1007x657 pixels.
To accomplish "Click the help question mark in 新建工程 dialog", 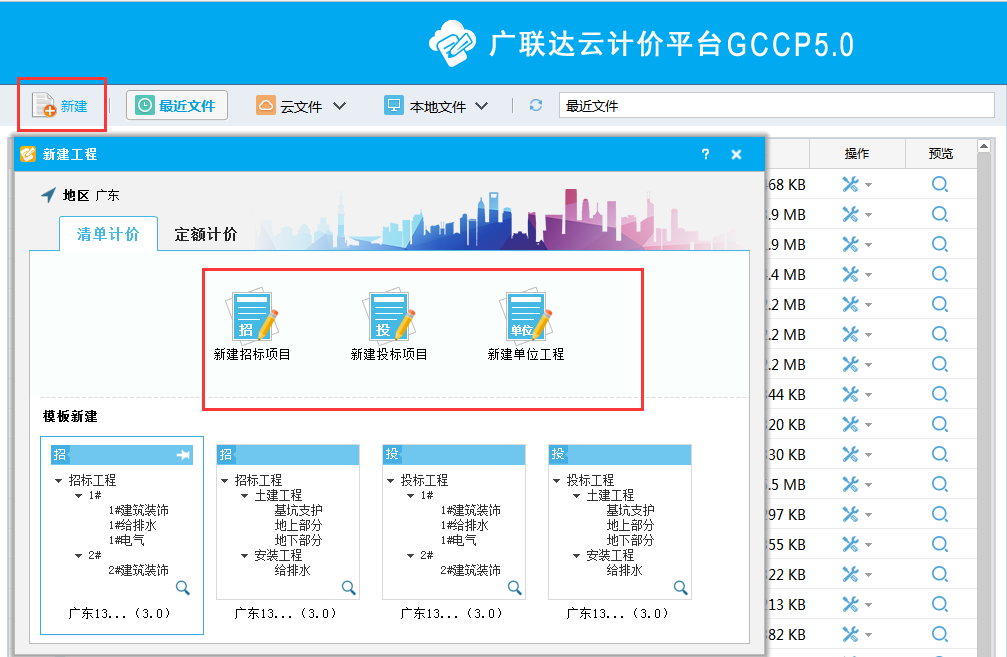I will coord(705,154).
